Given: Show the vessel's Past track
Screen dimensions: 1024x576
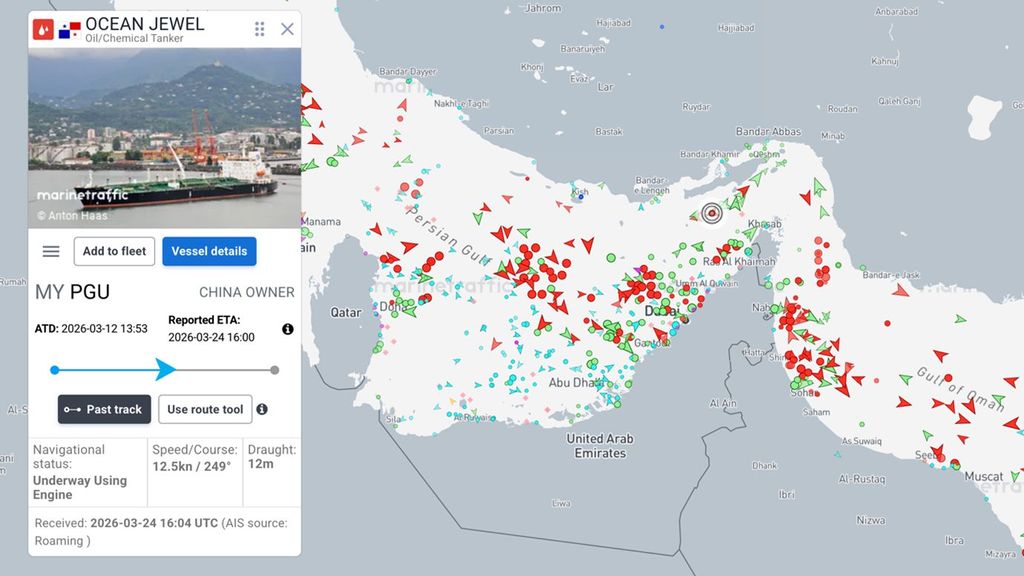Looking at the screenshot, I should pyautogui.click(x=104, y=409).
